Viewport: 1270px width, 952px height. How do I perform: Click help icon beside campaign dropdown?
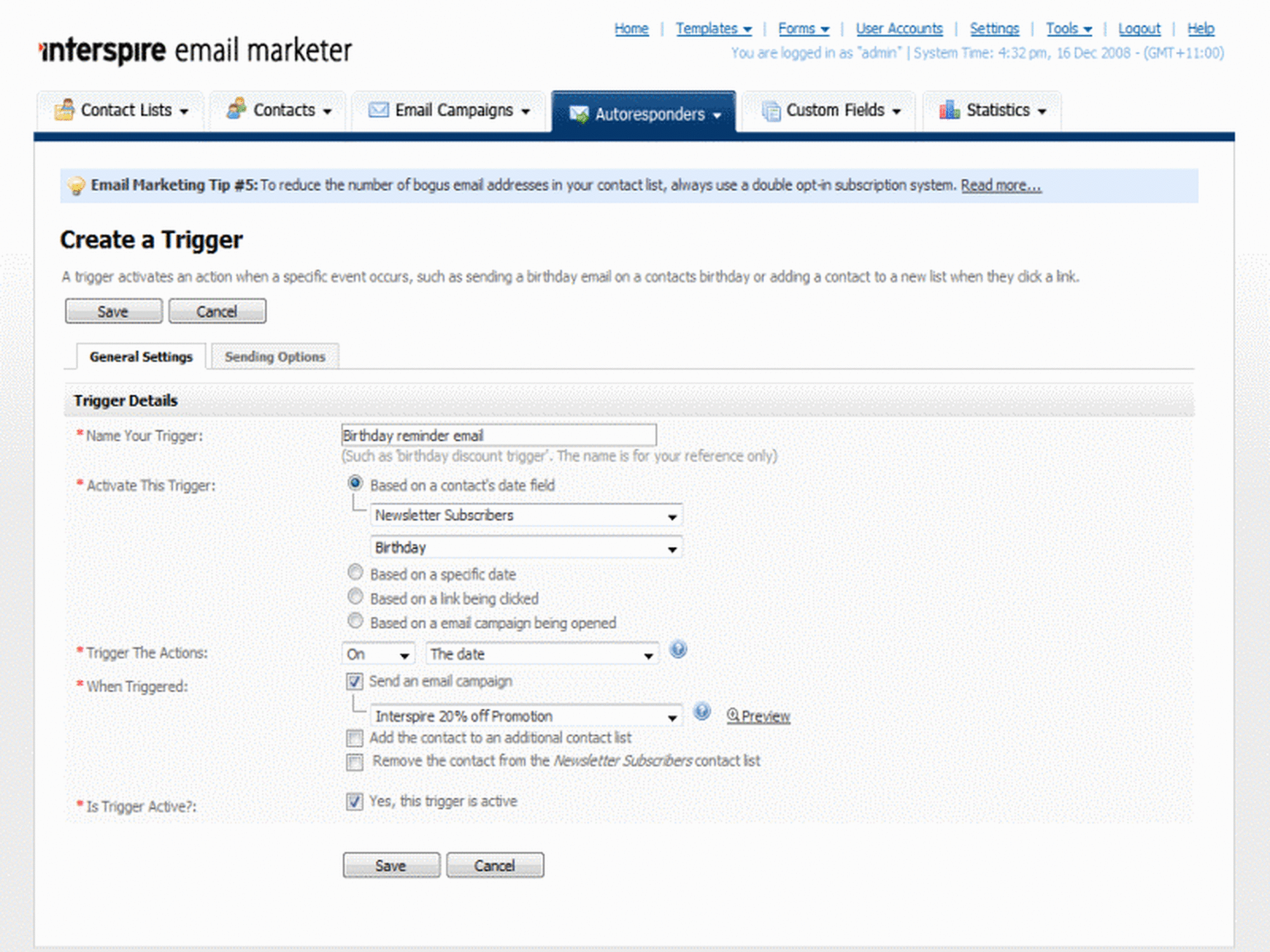pos(702,711)
